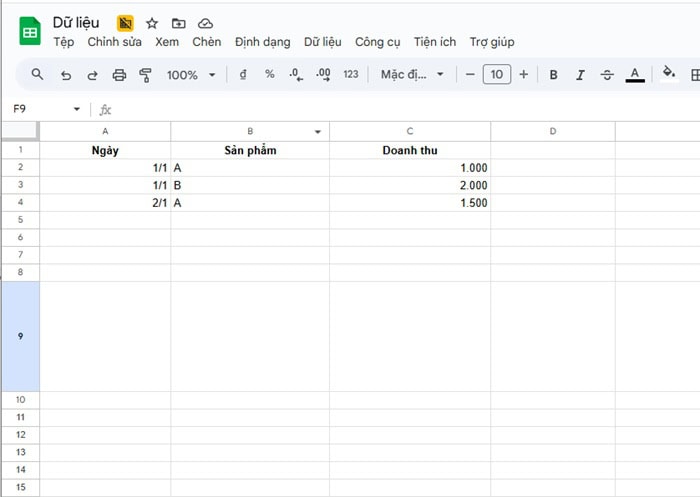
Task: Undo the last action
Action: pyautogui.click(x=66, y=75)
